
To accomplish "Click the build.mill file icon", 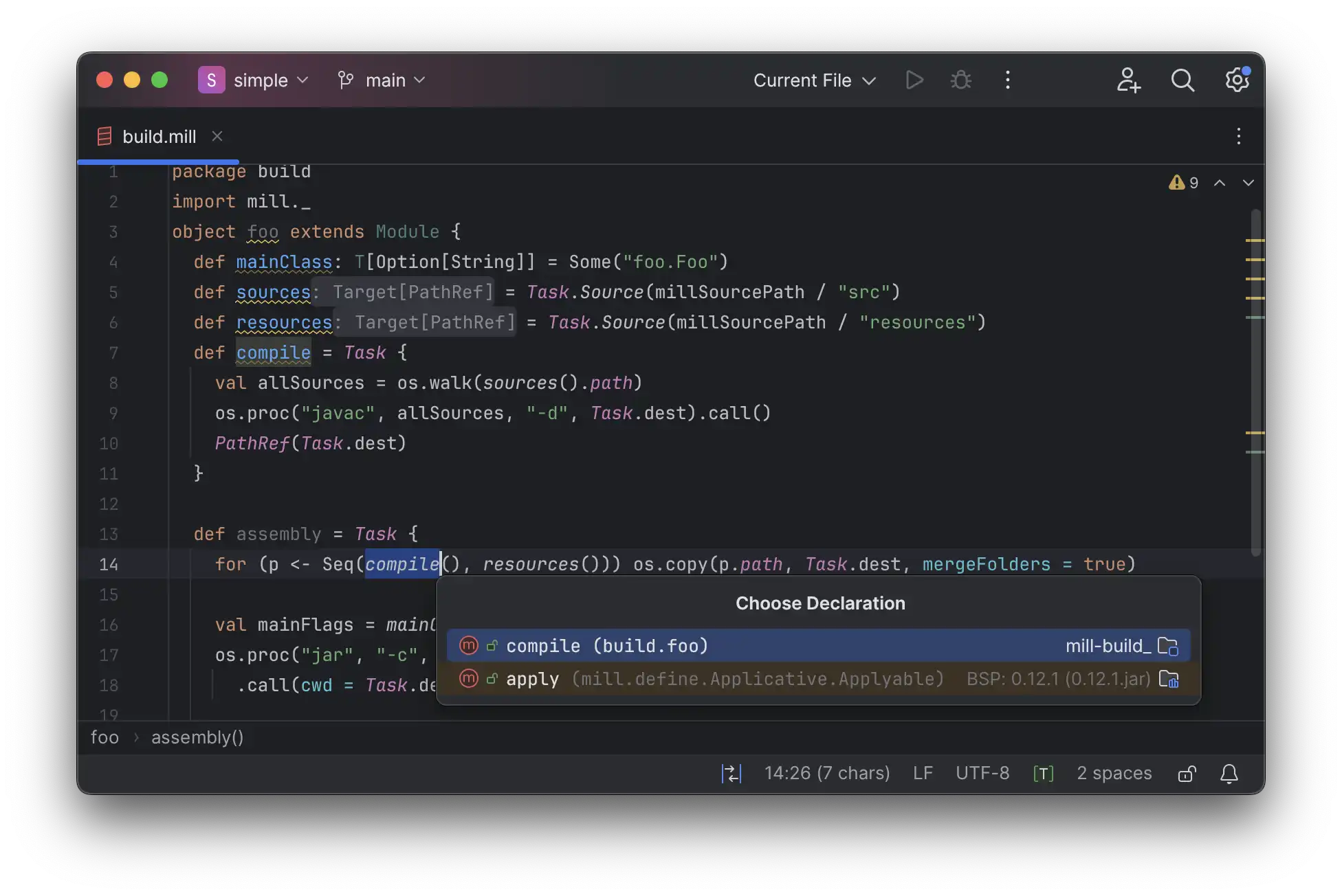I will pyautogui.click(x=104, y=136).
